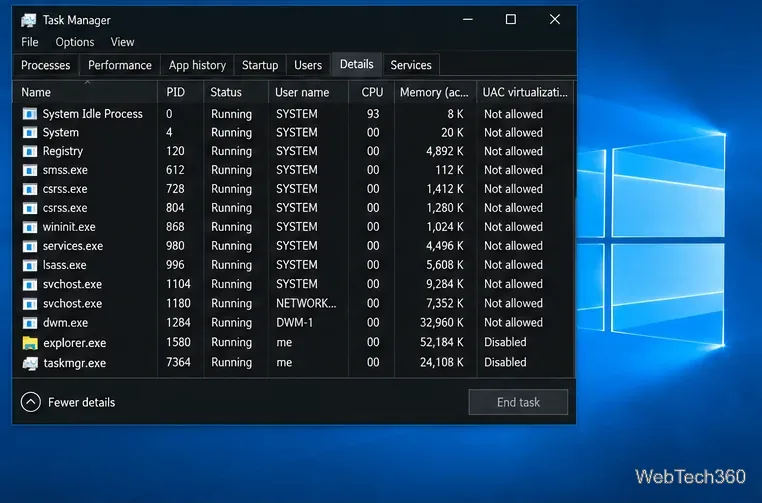The height and width of the screenshot is (503, 762).
Task: Click the 52,184 K memory value
Action: pos(442,342)
